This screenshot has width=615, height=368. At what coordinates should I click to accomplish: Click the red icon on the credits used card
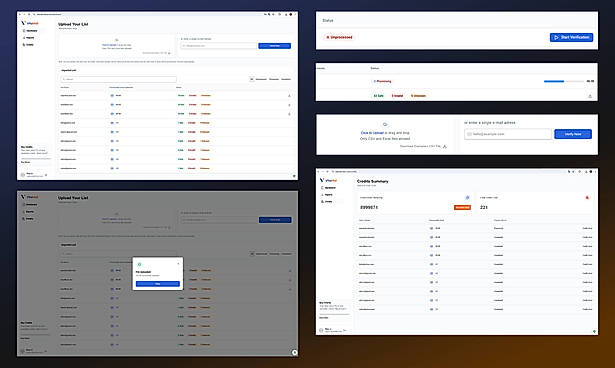coord(587,198)
